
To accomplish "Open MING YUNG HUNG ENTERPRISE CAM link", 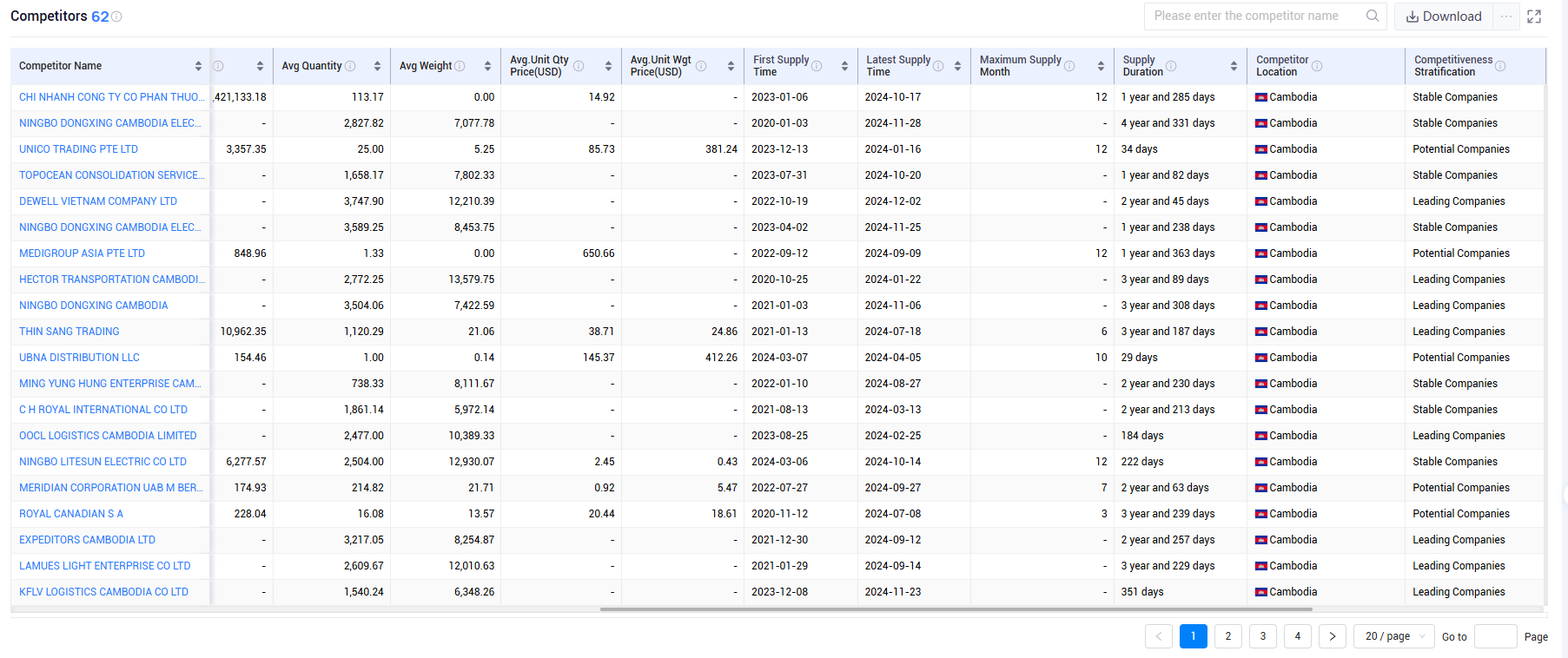I will tap(109, 384).
